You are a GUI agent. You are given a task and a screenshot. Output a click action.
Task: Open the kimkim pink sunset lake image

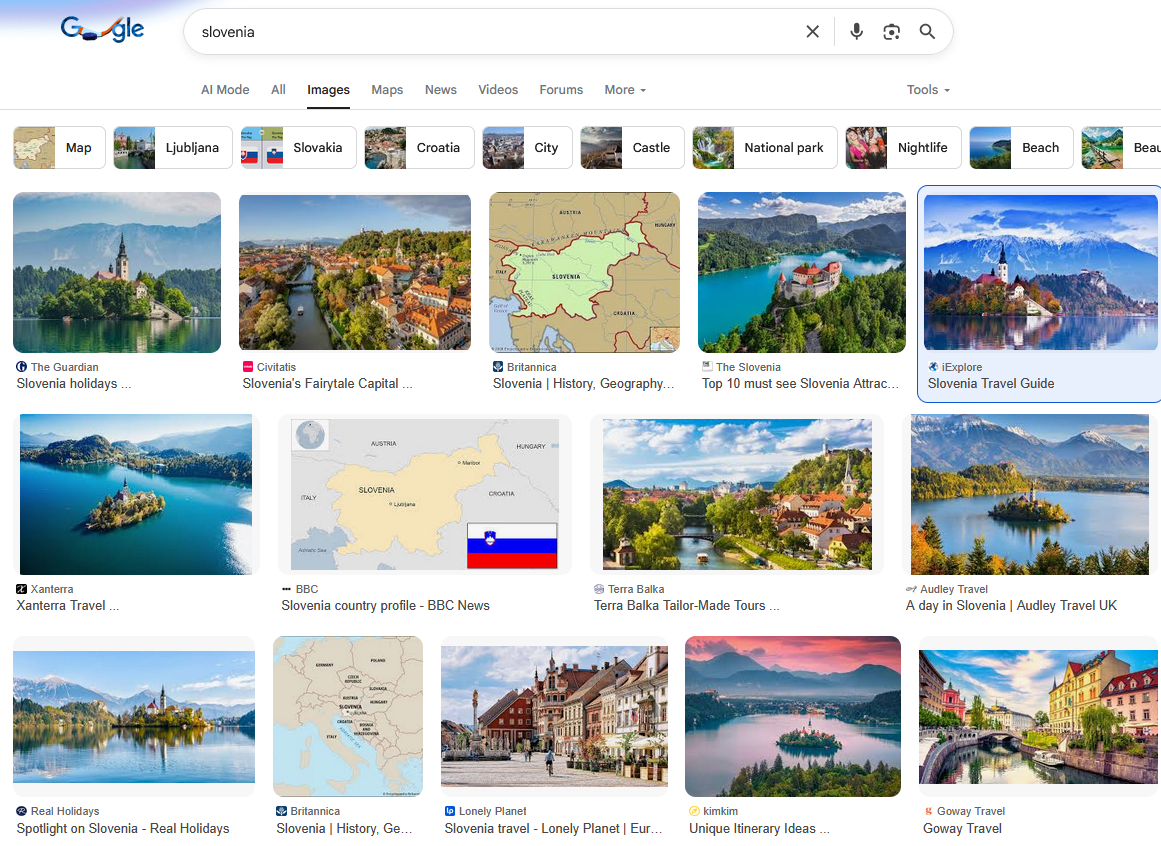tap(793, 716)
